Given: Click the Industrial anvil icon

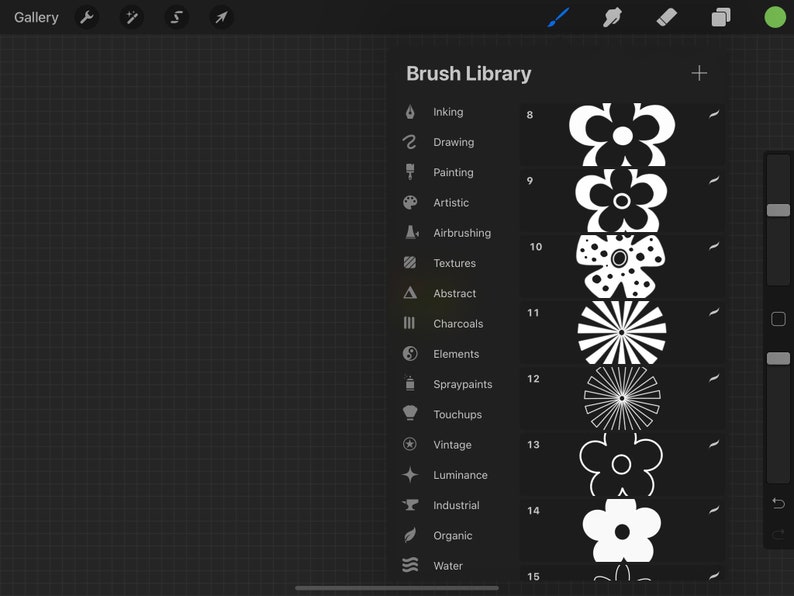Looking at the screenshot, I should pos(410,504).
